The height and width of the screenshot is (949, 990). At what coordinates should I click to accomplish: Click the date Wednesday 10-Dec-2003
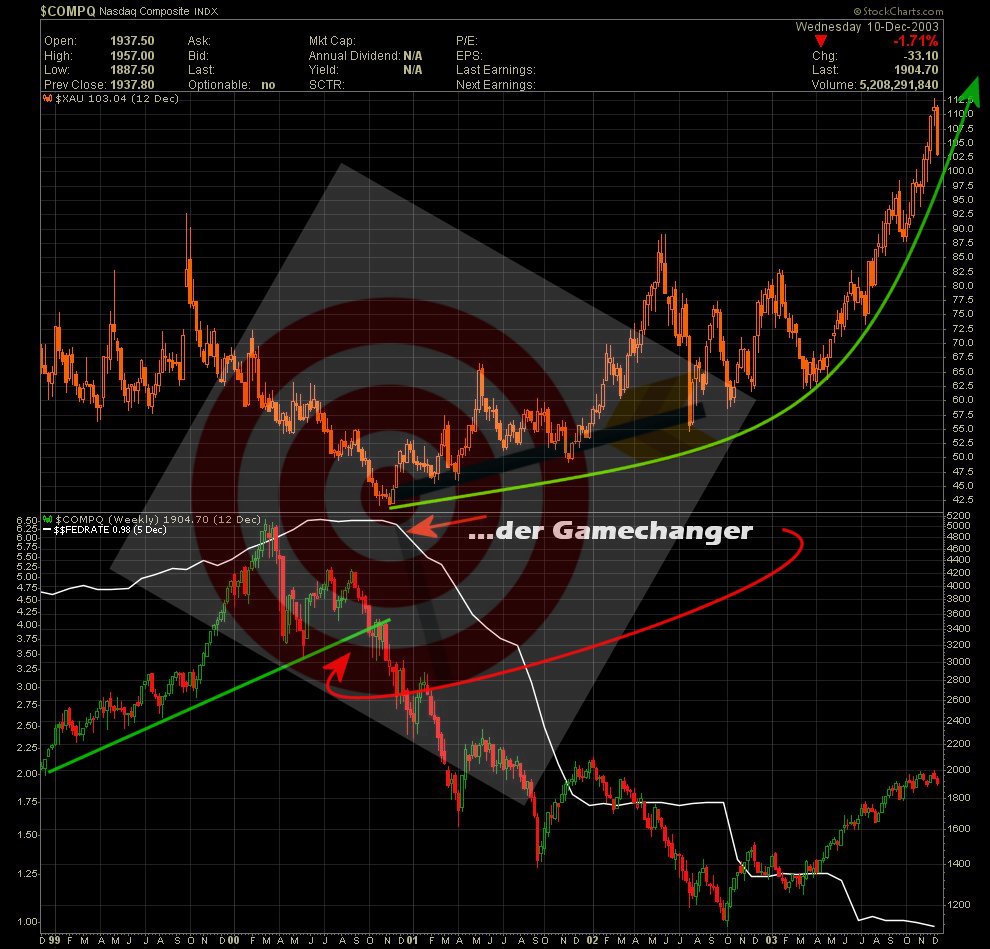pos(867,27)
